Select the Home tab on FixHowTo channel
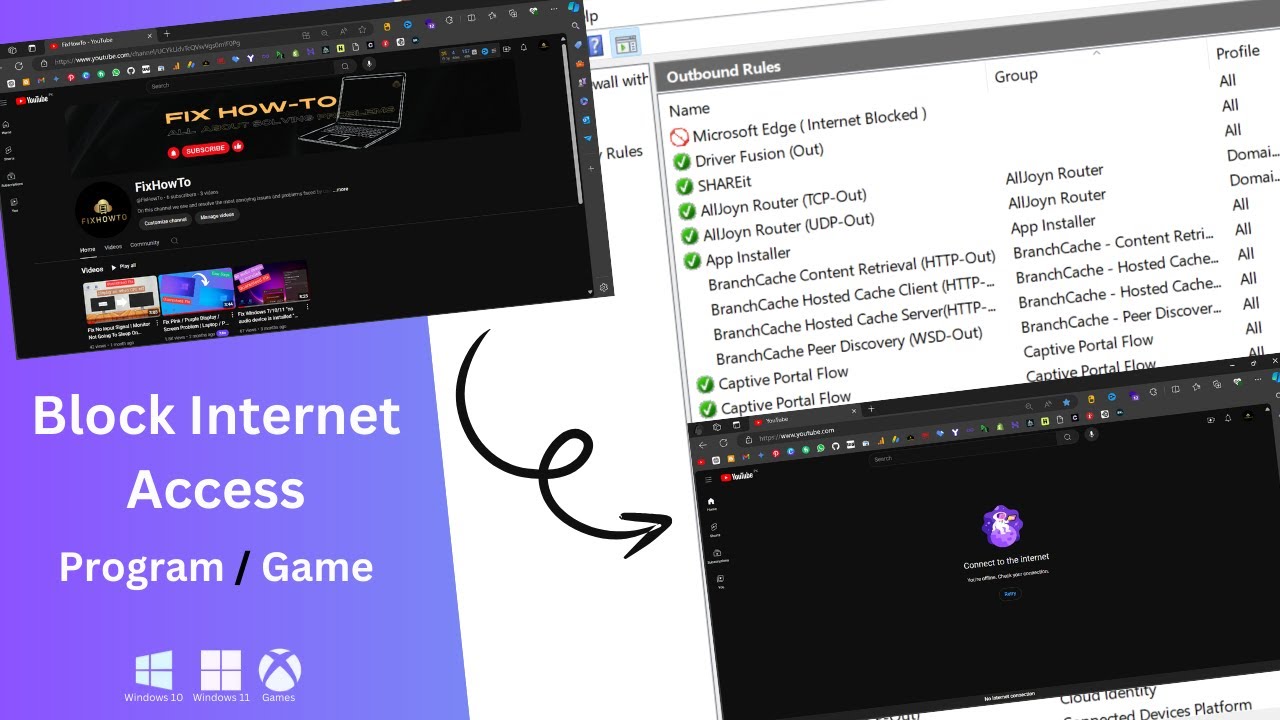This screenshot has width=1280, height=720. pyautogui.click(x=88, y=248)
